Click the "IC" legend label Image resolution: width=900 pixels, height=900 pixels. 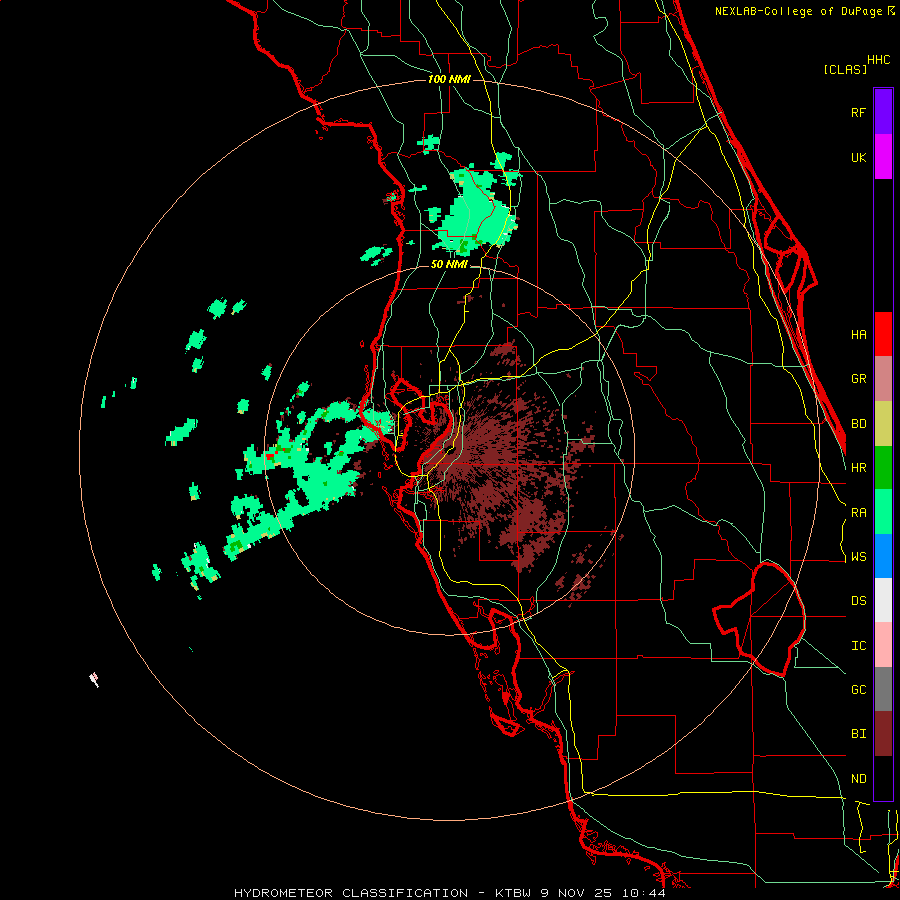[x=858, y=646]
